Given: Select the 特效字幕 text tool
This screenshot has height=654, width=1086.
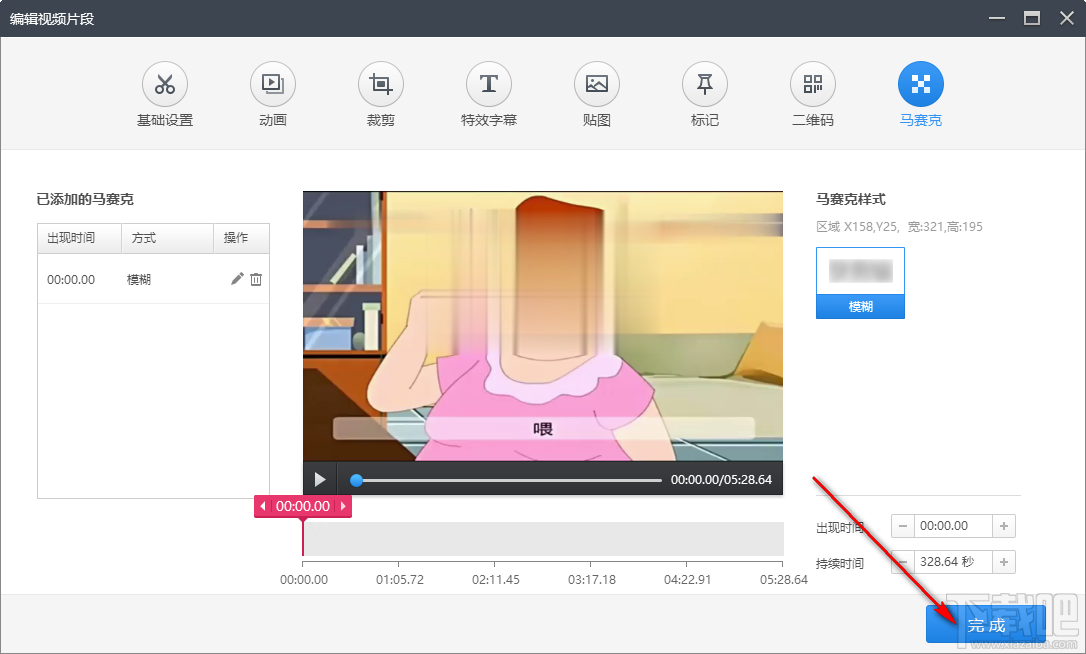Looking at the screenshot, I should point(489,85).
